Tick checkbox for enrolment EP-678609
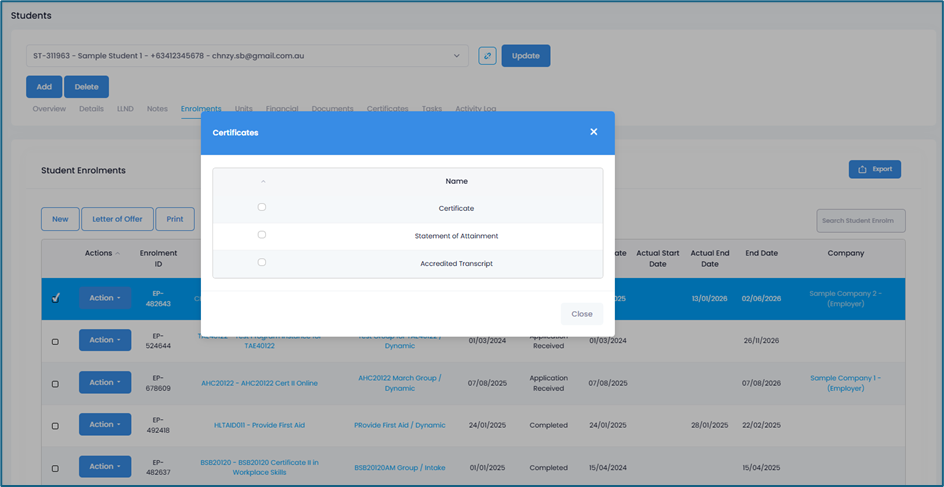Viewport: 944px width, 487px height. point(55,384)
